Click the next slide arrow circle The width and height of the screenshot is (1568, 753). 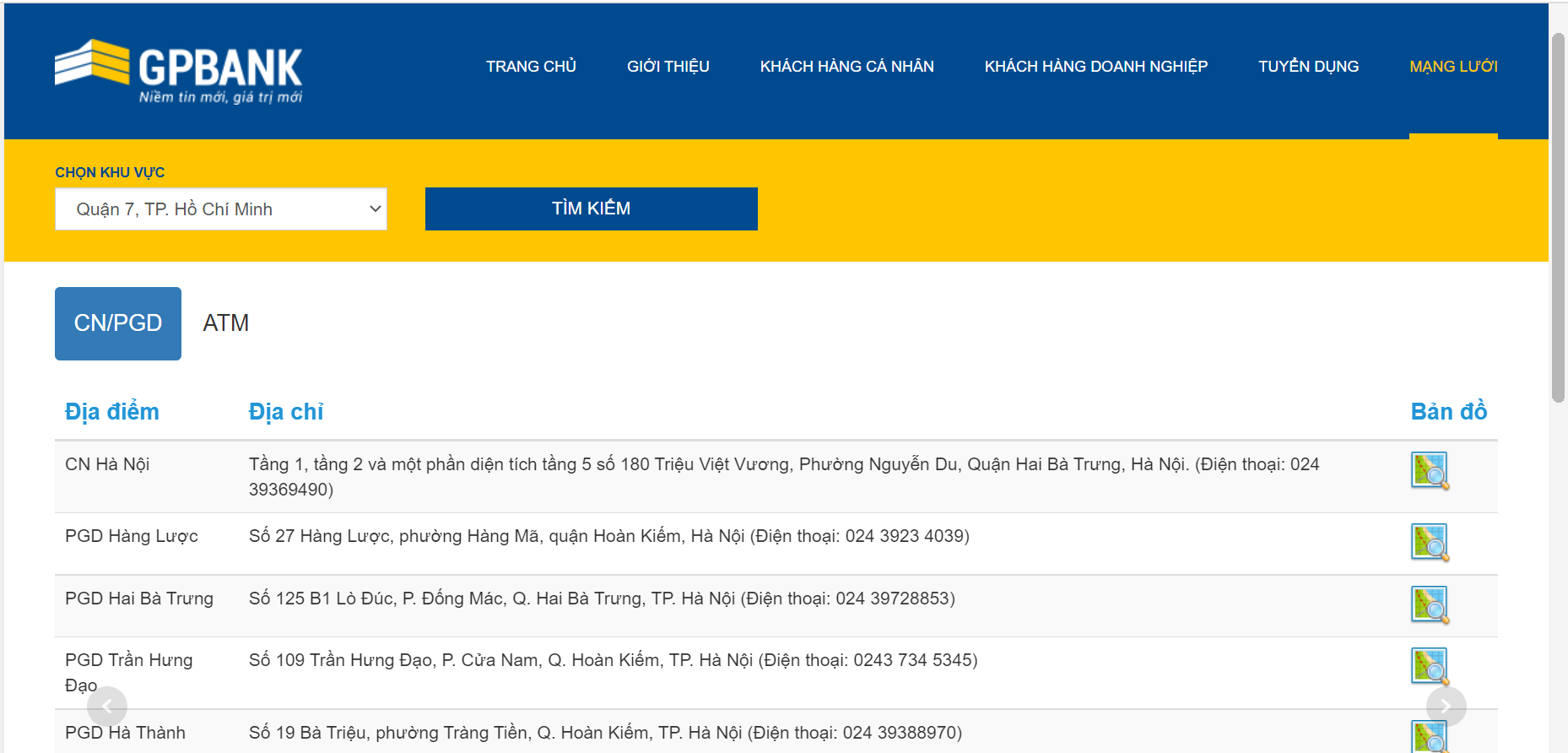click(1446, 707)
